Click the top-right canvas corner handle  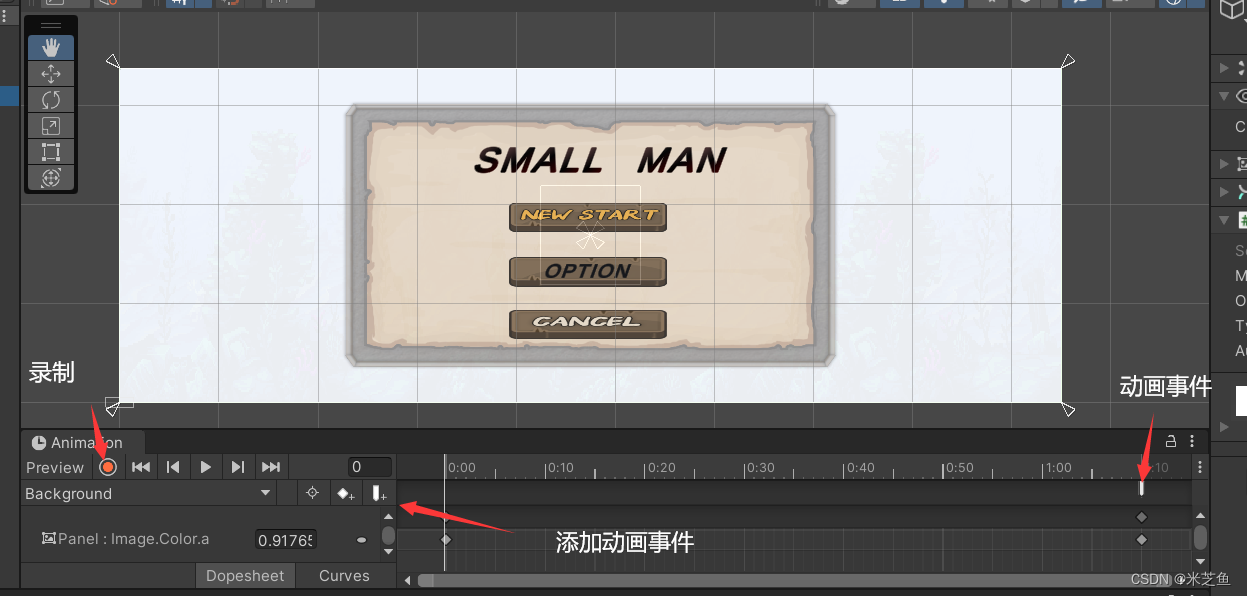(x=1068, y=62)
